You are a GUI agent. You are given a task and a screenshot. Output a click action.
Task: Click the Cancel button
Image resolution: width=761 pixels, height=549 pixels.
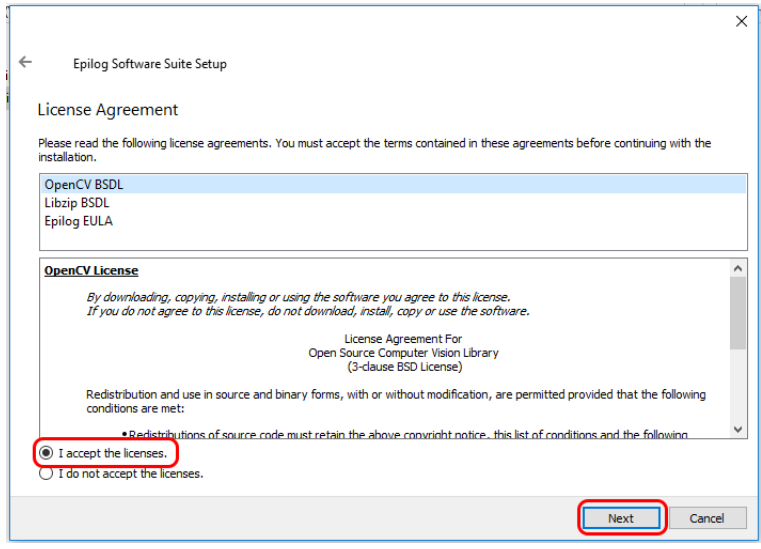point(707,518)
